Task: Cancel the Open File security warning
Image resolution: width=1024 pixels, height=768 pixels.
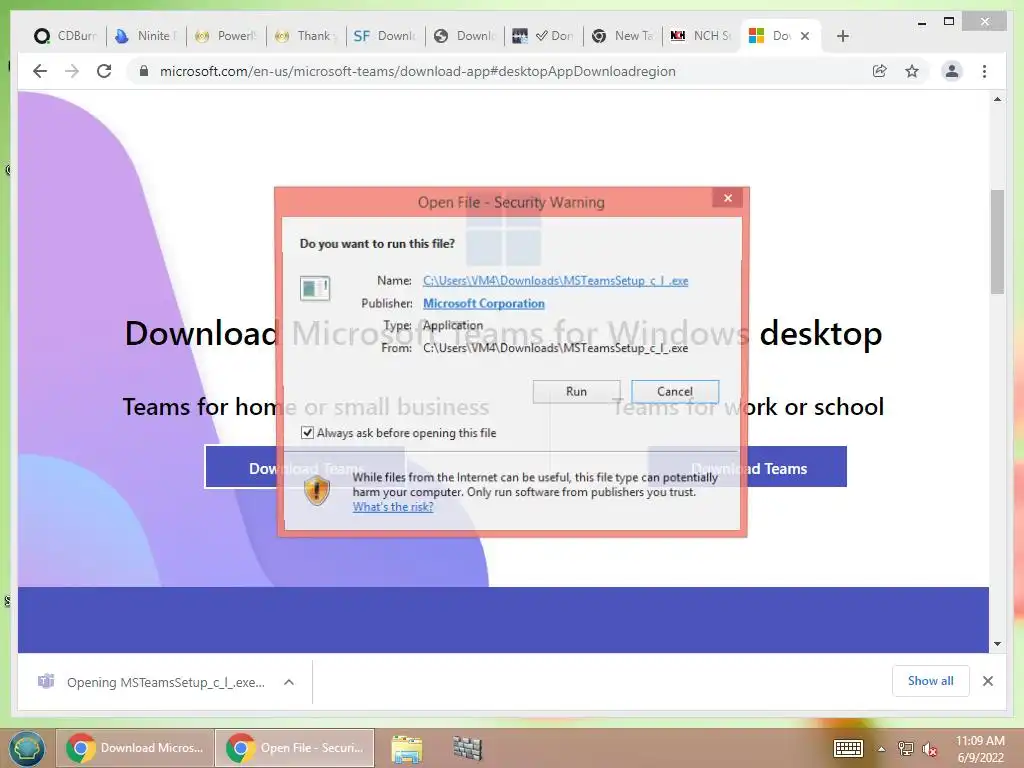Action: pyautogui.click(x=675, y=391)
